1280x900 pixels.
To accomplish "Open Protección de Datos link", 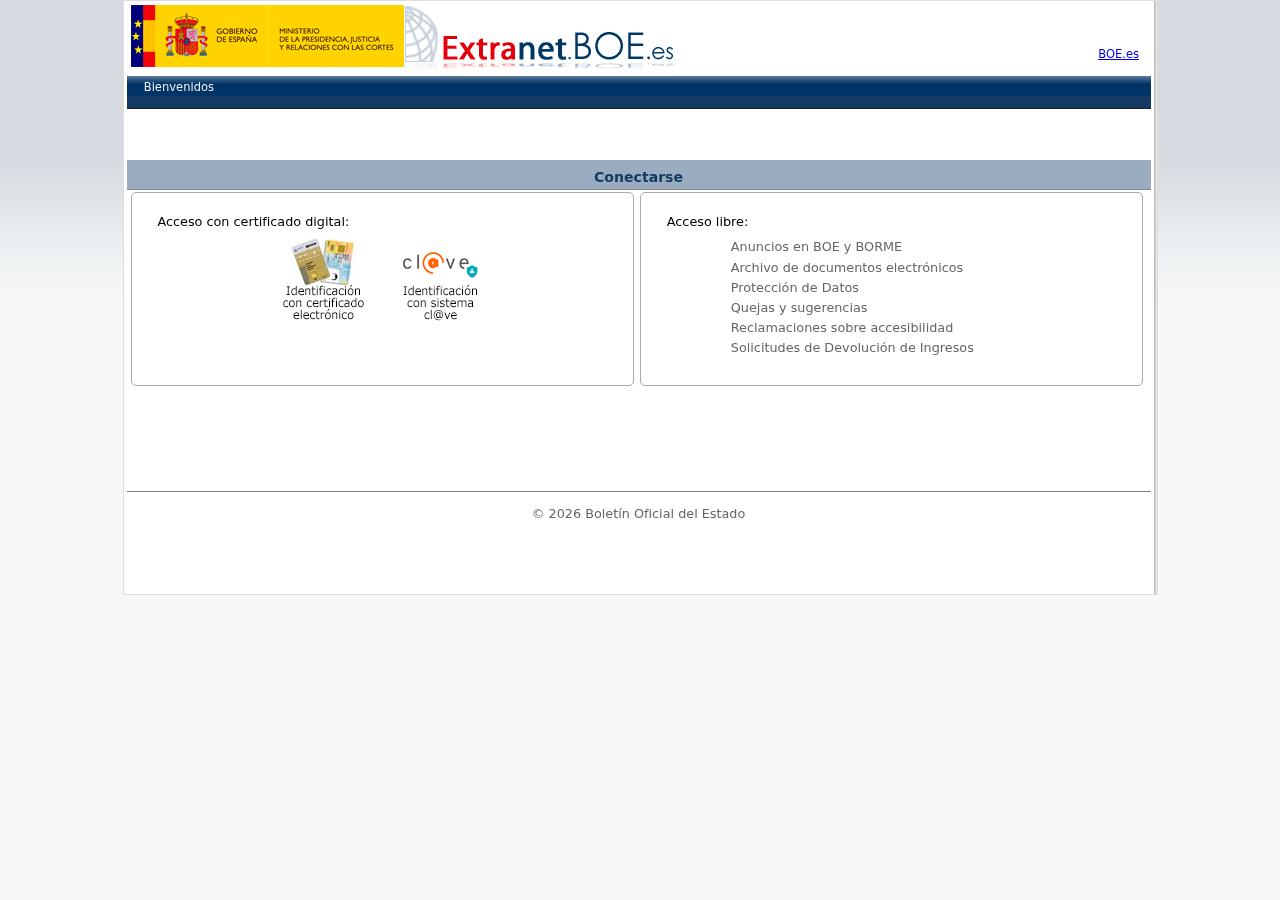I will point(795,288).
